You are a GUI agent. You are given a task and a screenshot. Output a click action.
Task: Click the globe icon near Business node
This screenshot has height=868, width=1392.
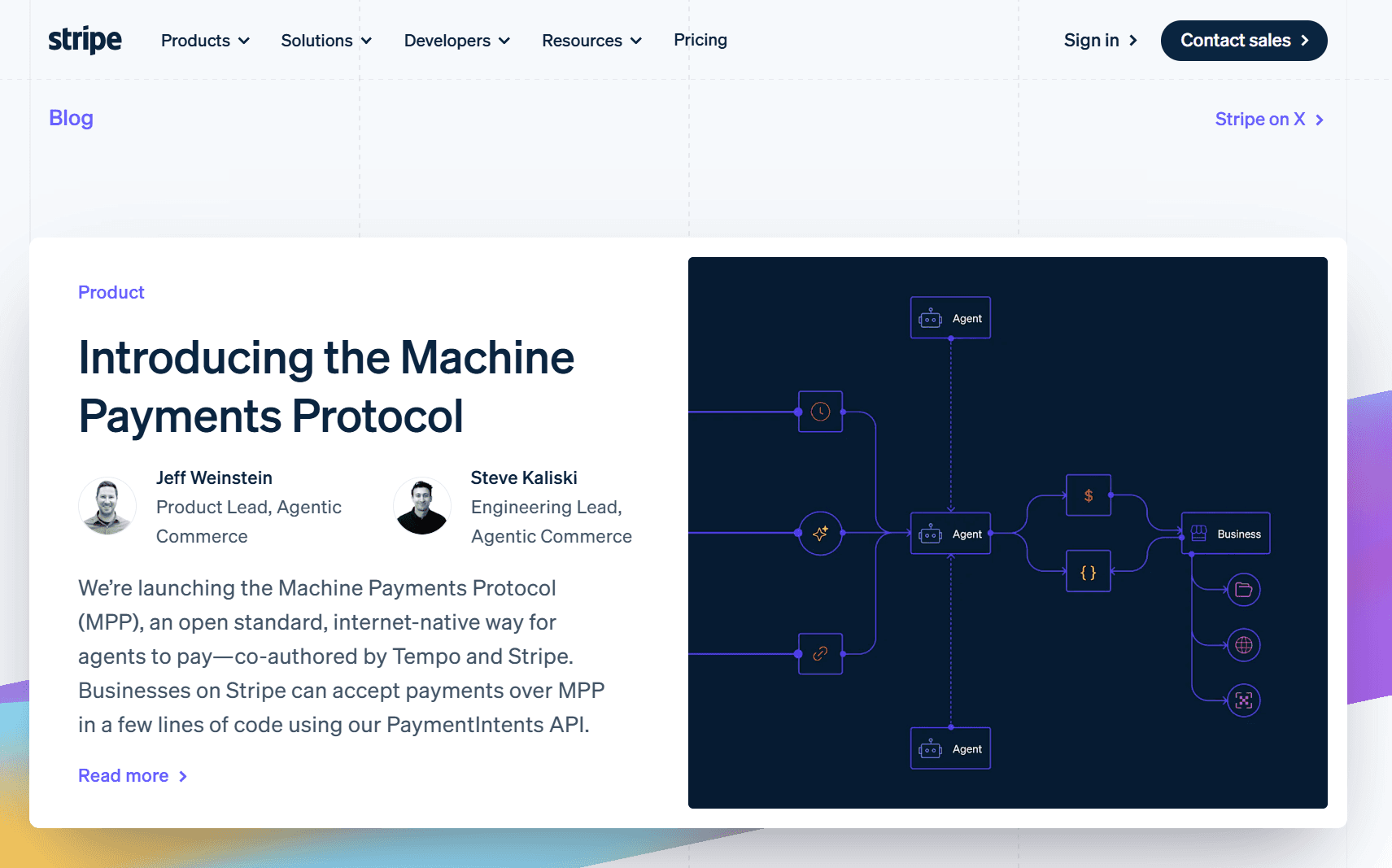(x=1244, y=644)
